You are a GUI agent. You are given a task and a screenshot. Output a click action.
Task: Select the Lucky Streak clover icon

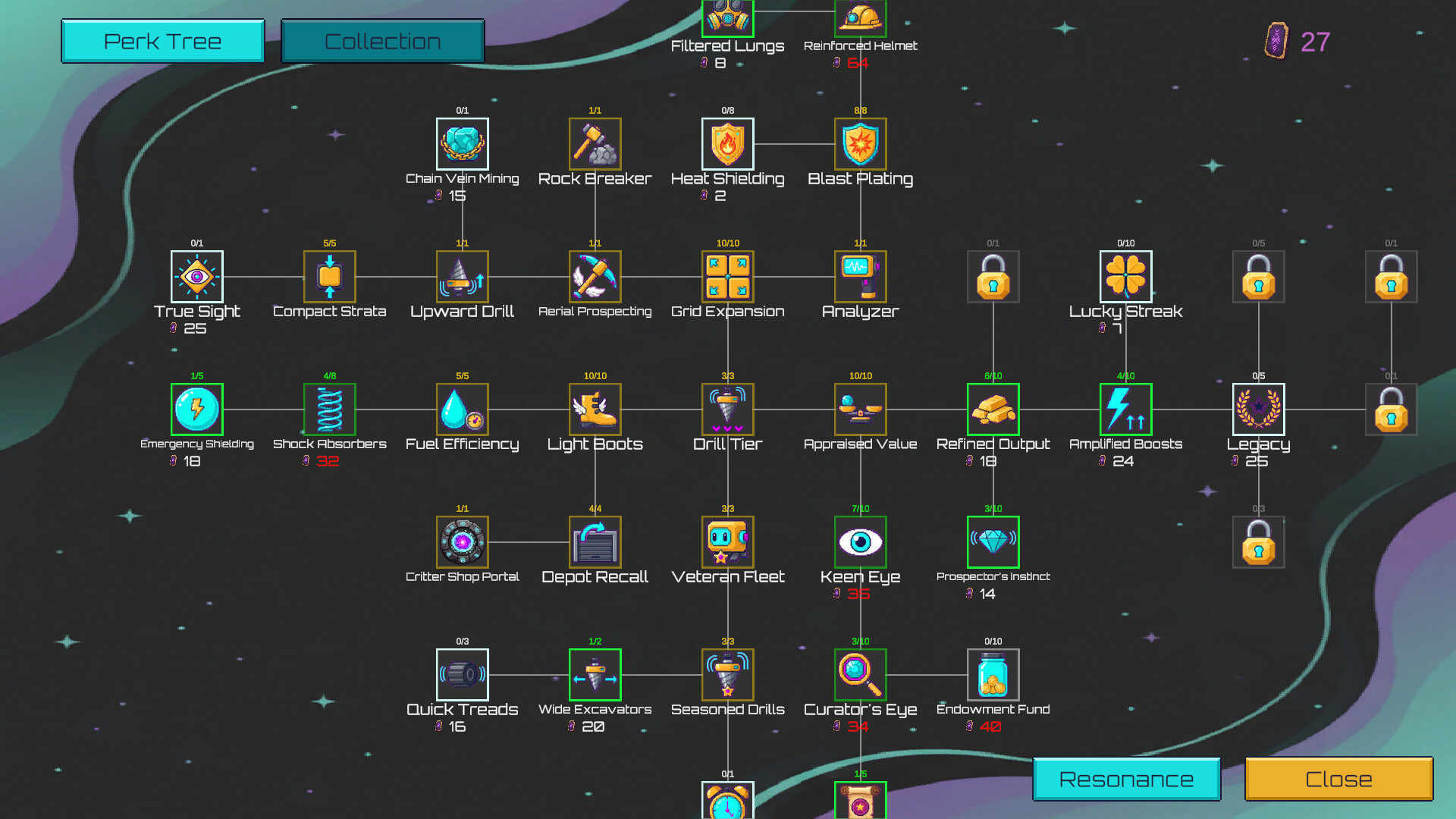point(1126,277)
